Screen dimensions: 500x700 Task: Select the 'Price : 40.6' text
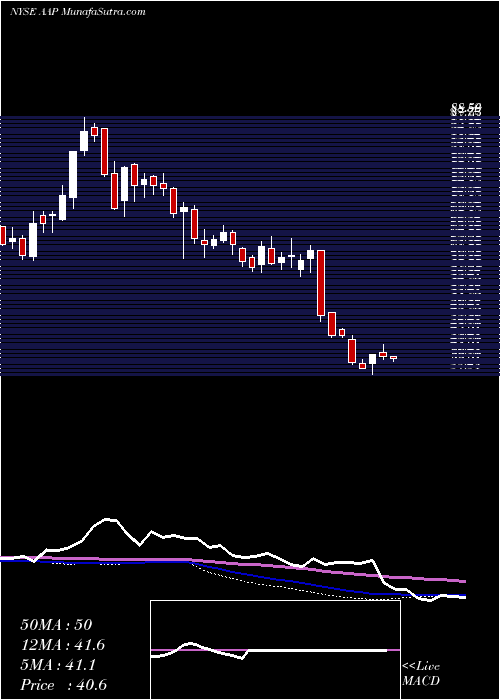tap(64, 685)
